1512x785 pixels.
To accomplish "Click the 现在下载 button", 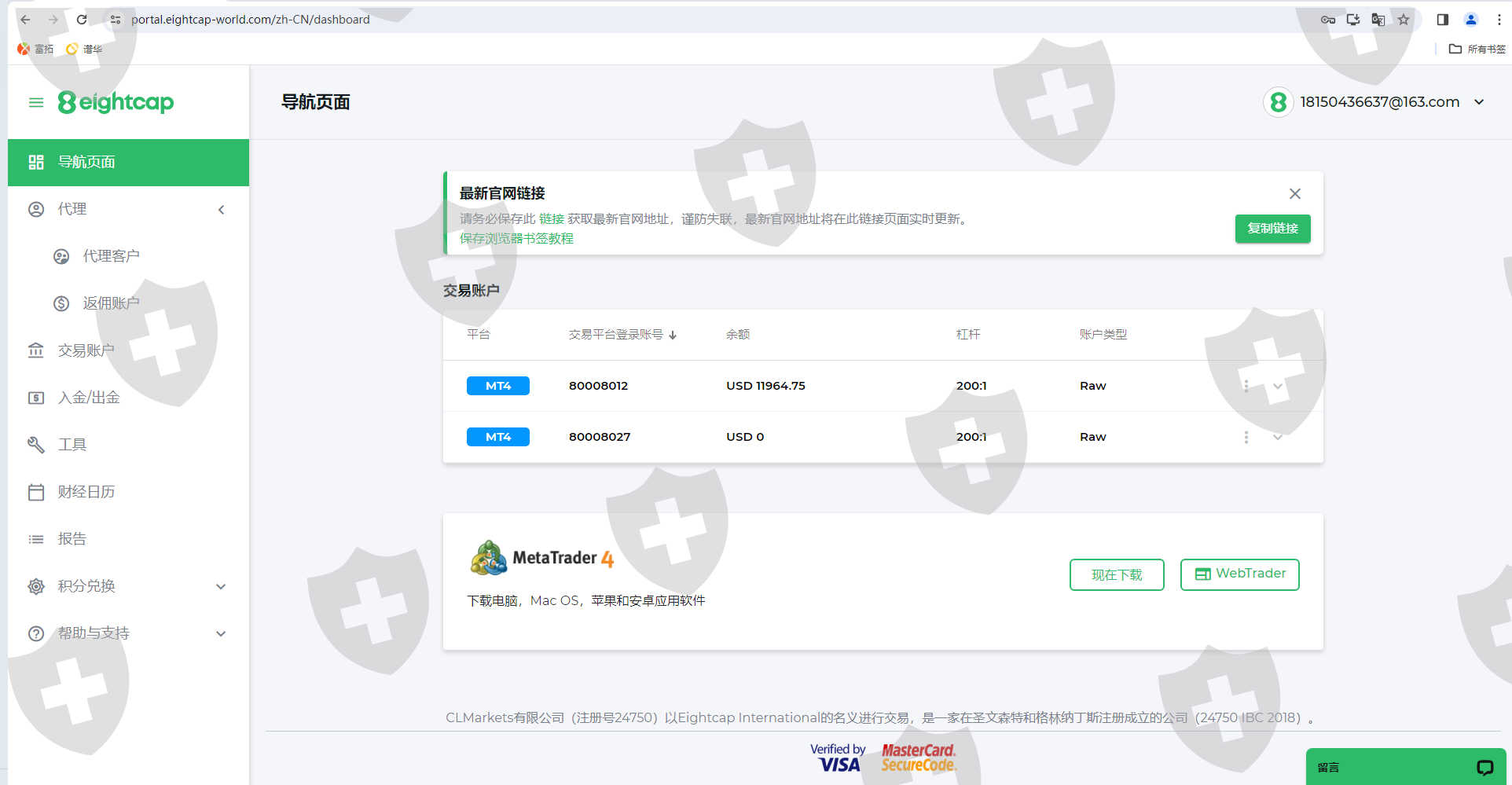I will click(1117, 574).
